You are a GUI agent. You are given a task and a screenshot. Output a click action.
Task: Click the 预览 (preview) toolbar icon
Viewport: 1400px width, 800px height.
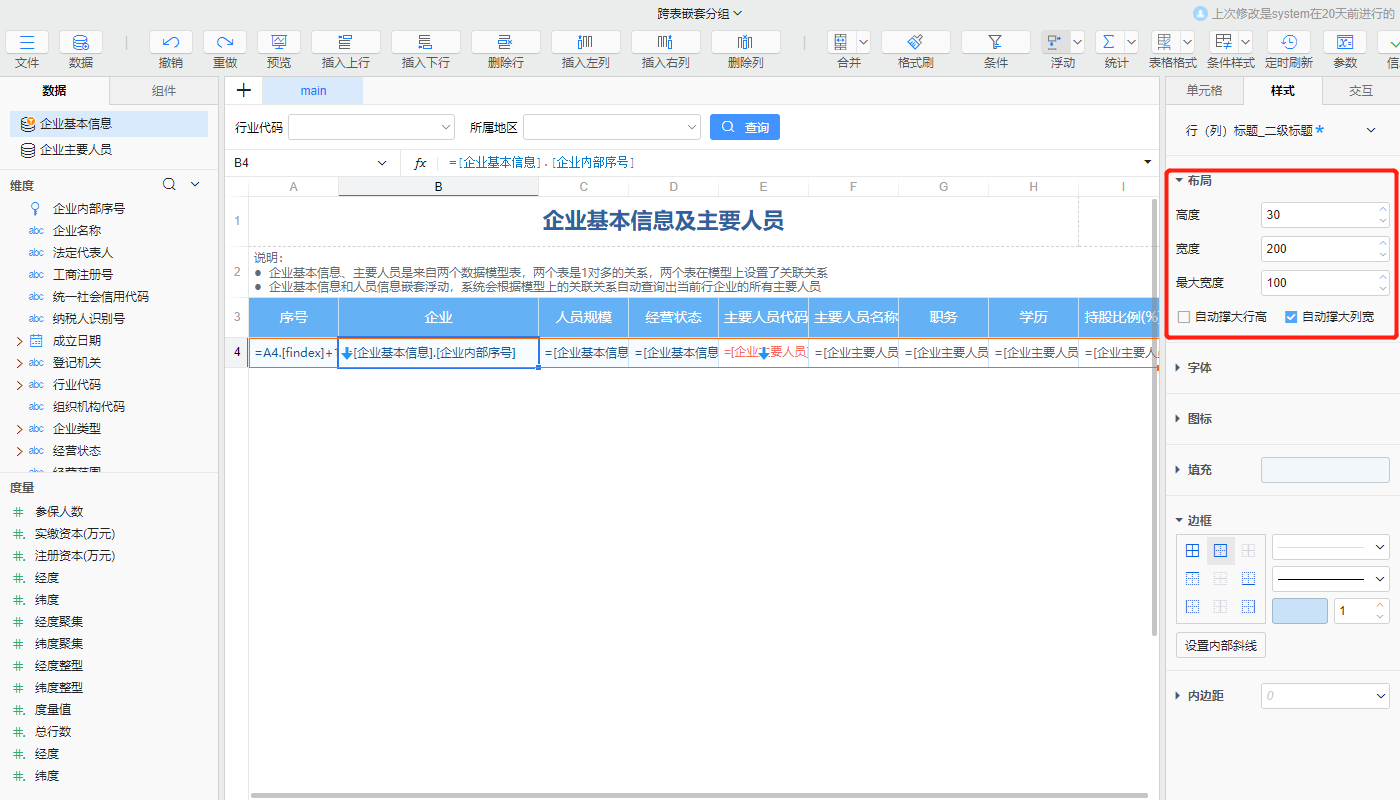pos(279,42)
